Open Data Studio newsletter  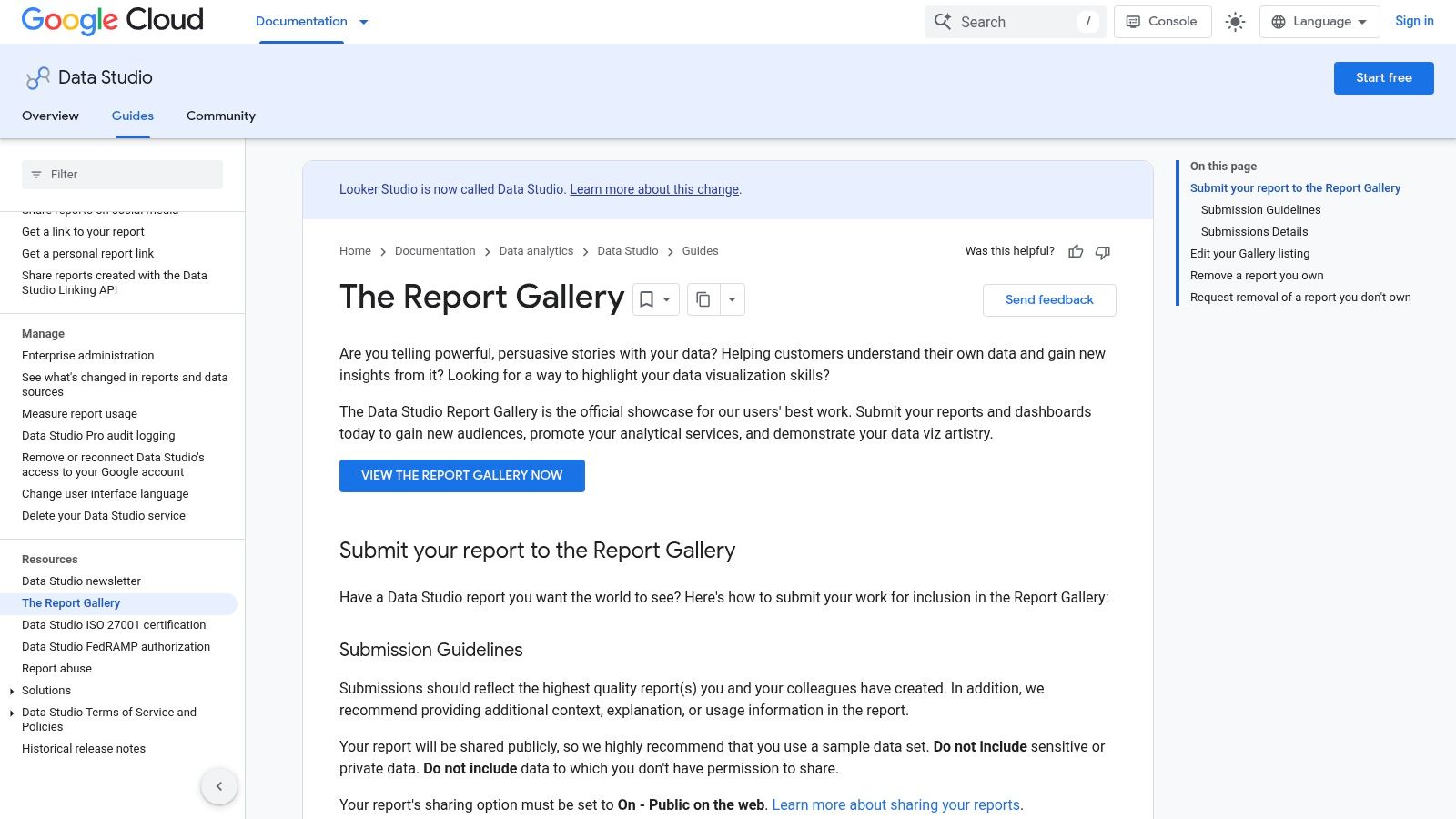click(81, 581)
